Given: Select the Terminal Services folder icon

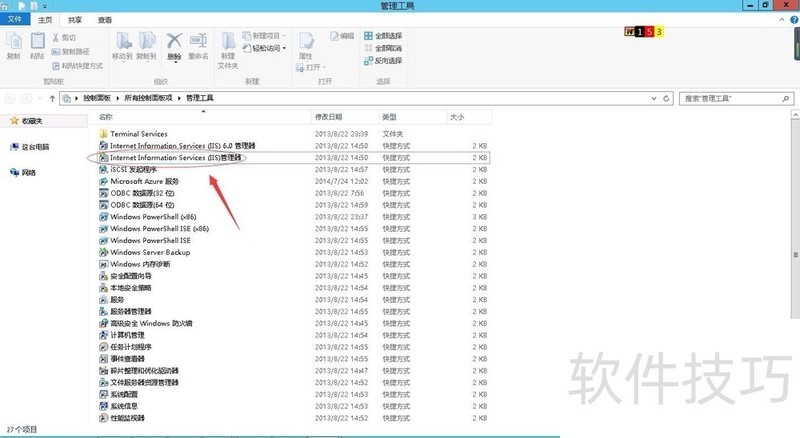Looking at the screenshot, I should [103, 134].
